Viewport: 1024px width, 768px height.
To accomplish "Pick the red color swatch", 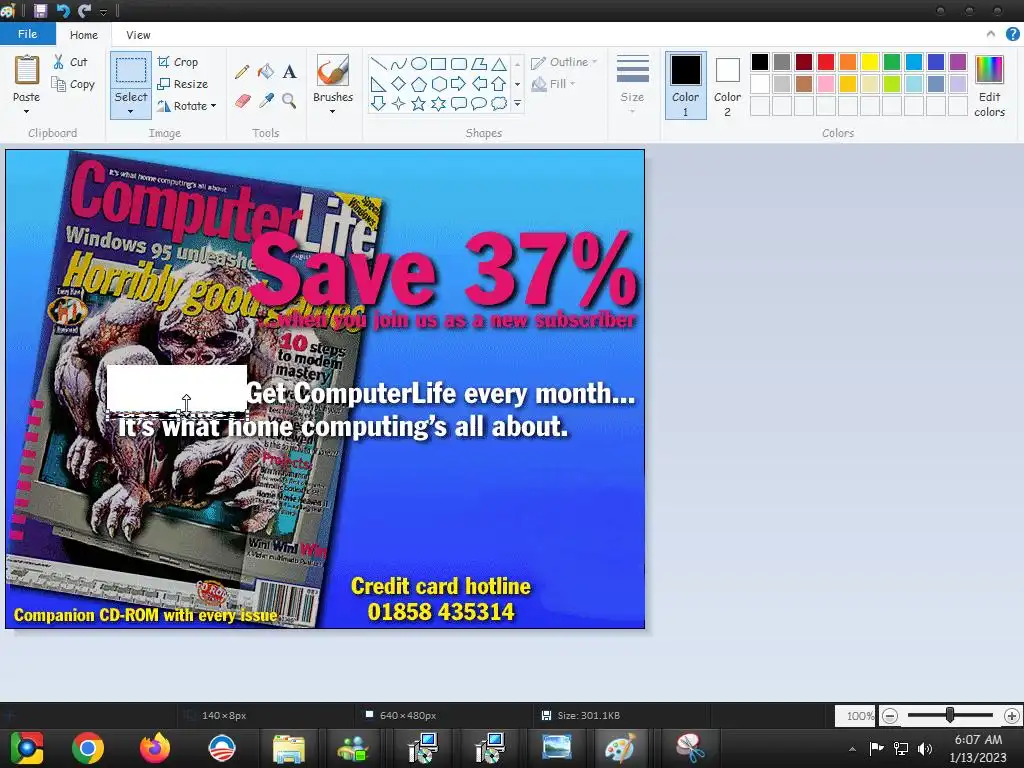I will pos(826,62).
